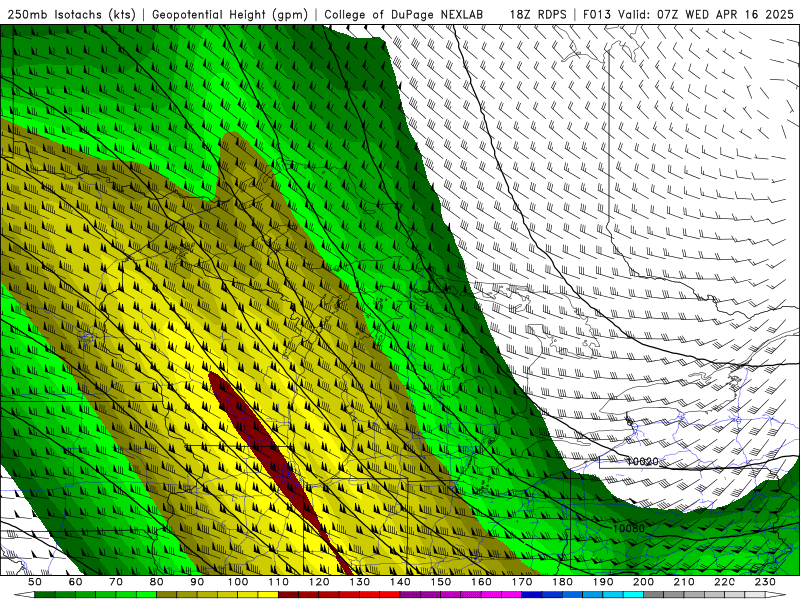The image size is (800, 600).
Task: Click the '90' color bar label
Action: (x=197, y=582)
